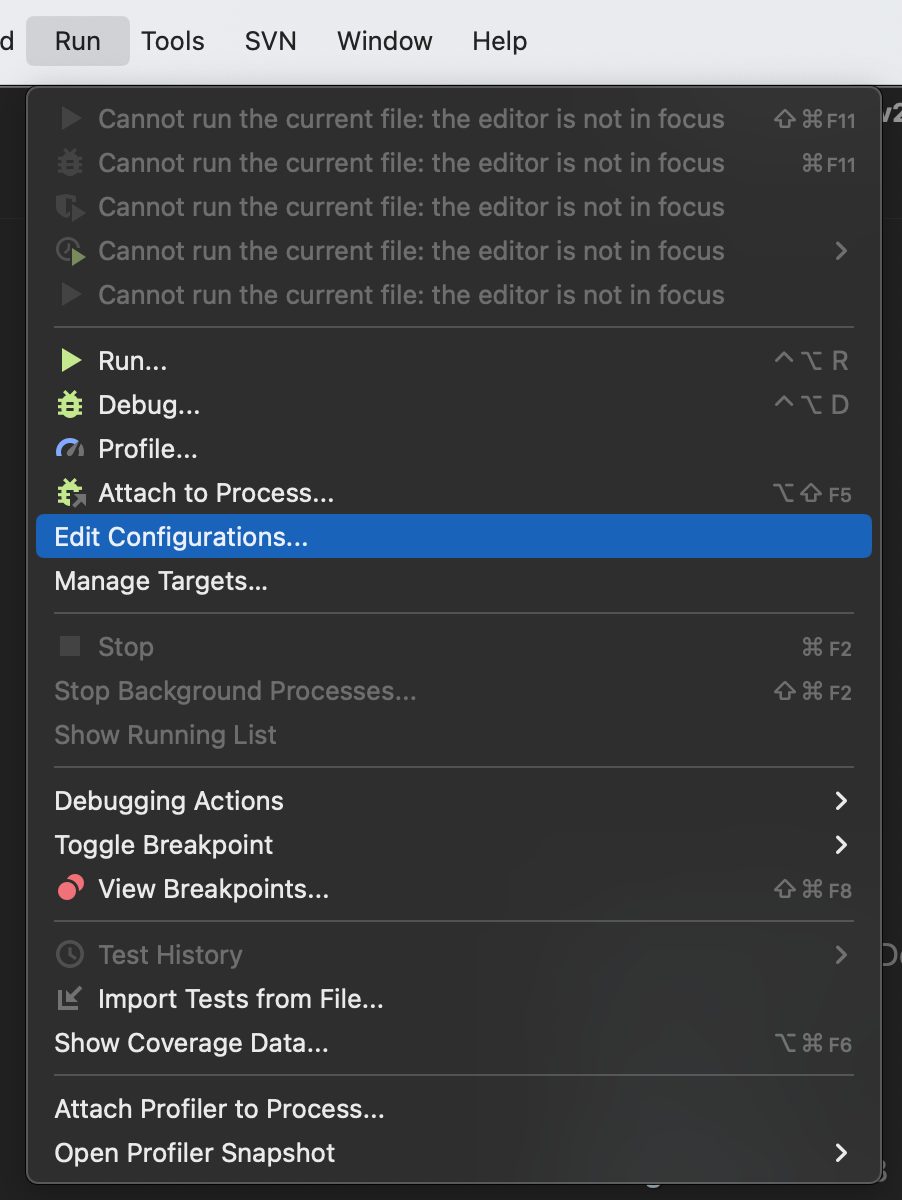Select Edit Configurations menu entry
The width and height of the screenshot is (902, 1200).
tap(181, 537)
